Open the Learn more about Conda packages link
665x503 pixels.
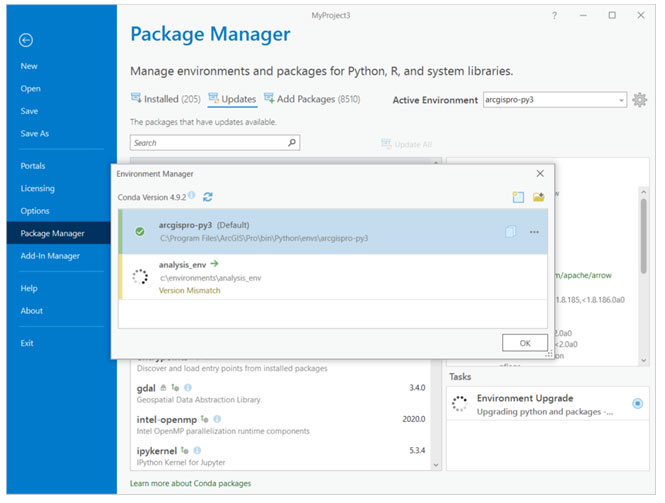[x=190, y=483]
